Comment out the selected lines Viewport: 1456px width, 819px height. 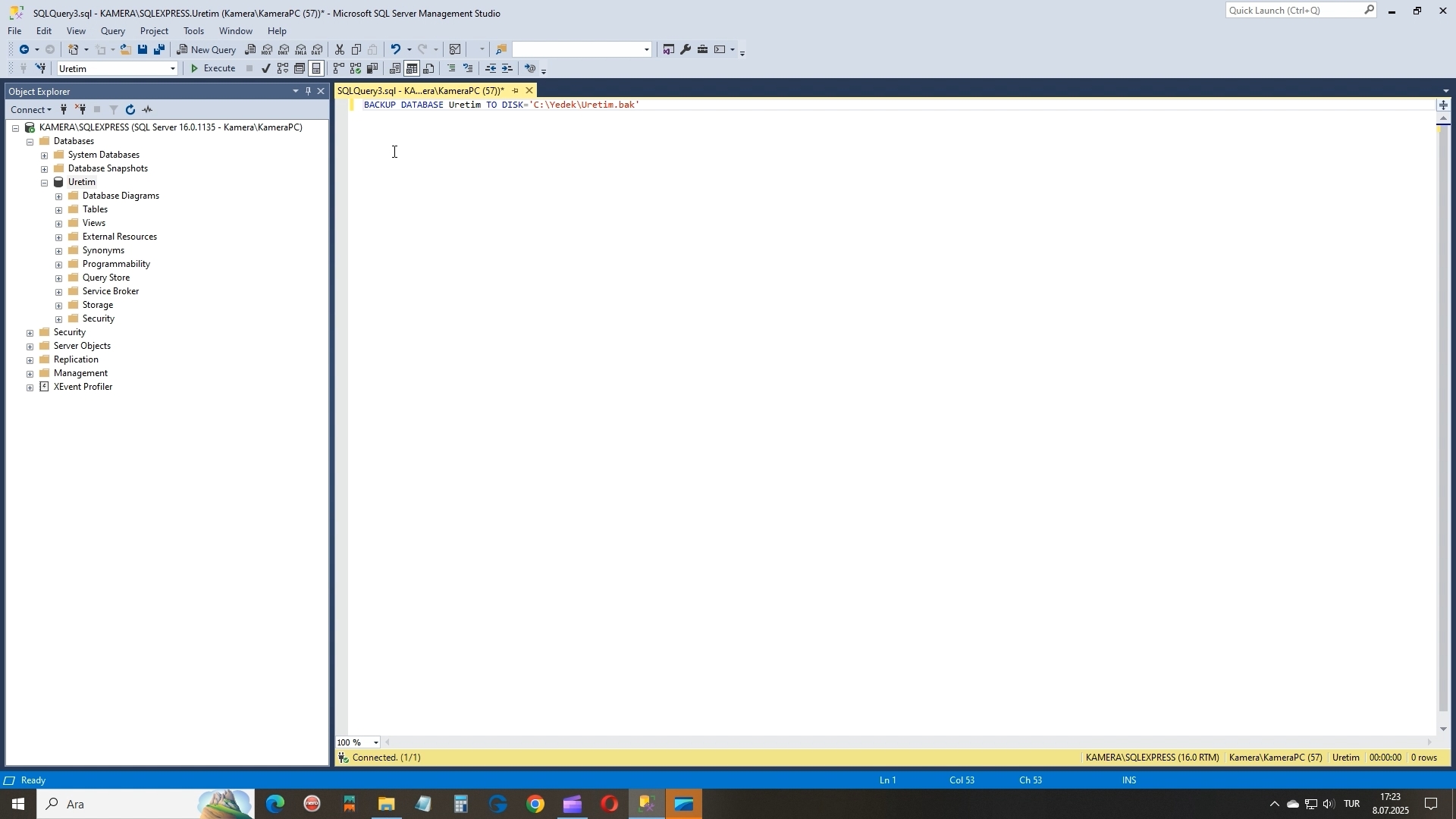[x=451, y=69]
